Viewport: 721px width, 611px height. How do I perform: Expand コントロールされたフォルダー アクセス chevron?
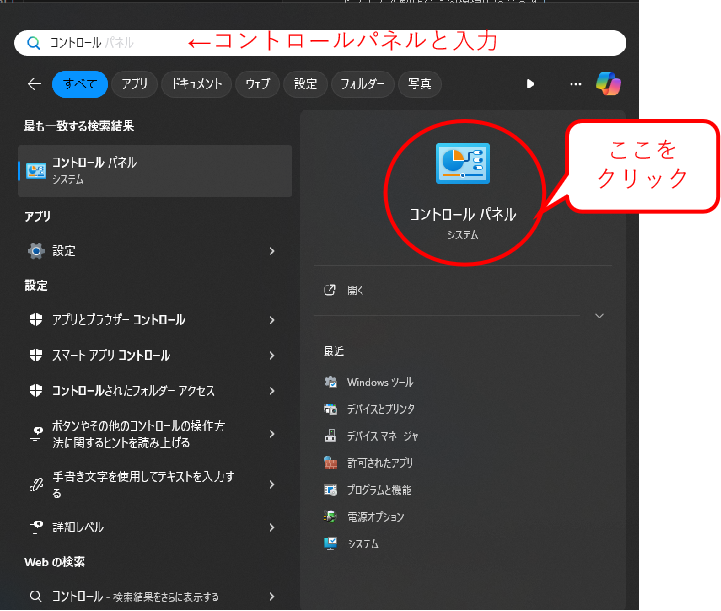272,391
